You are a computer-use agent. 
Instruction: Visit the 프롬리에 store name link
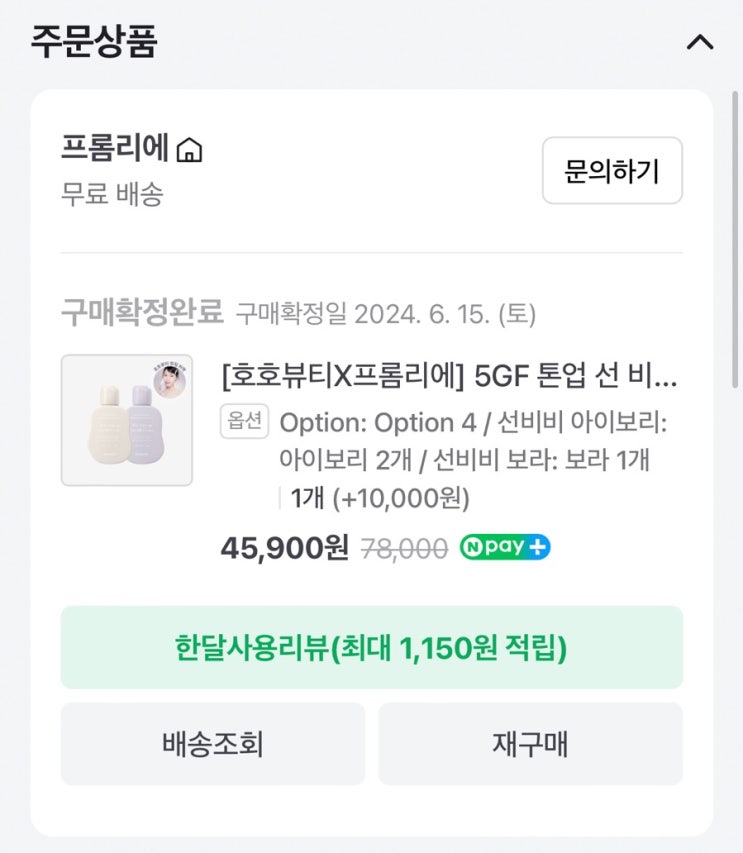114,149
